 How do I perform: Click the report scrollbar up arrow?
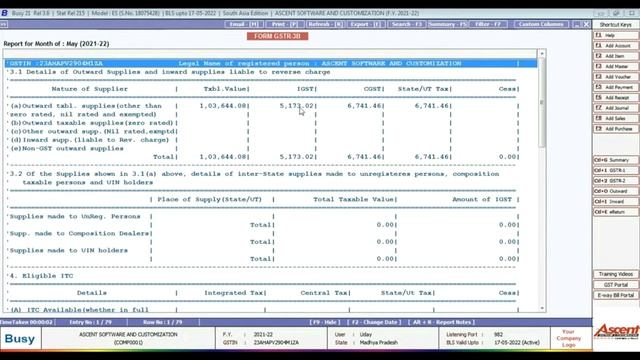point(542,53)
